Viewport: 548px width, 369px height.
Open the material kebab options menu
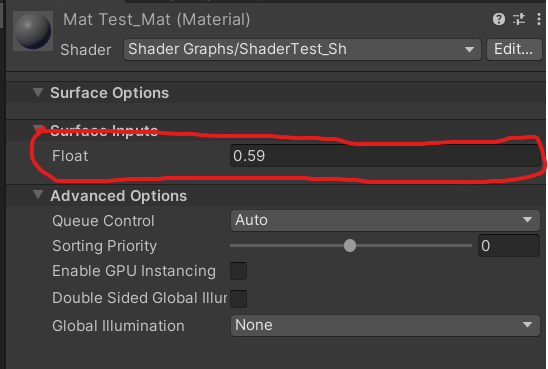pos(539,19)
